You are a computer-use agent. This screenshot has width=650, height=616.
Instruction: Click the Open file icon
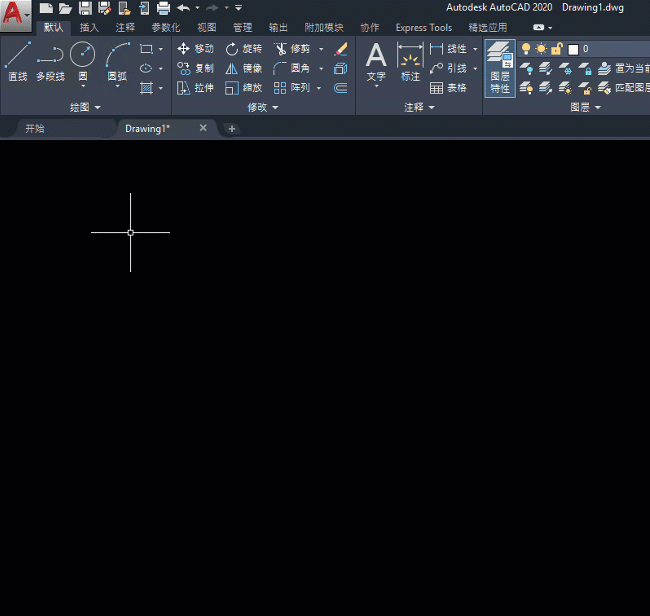point(65,8)
